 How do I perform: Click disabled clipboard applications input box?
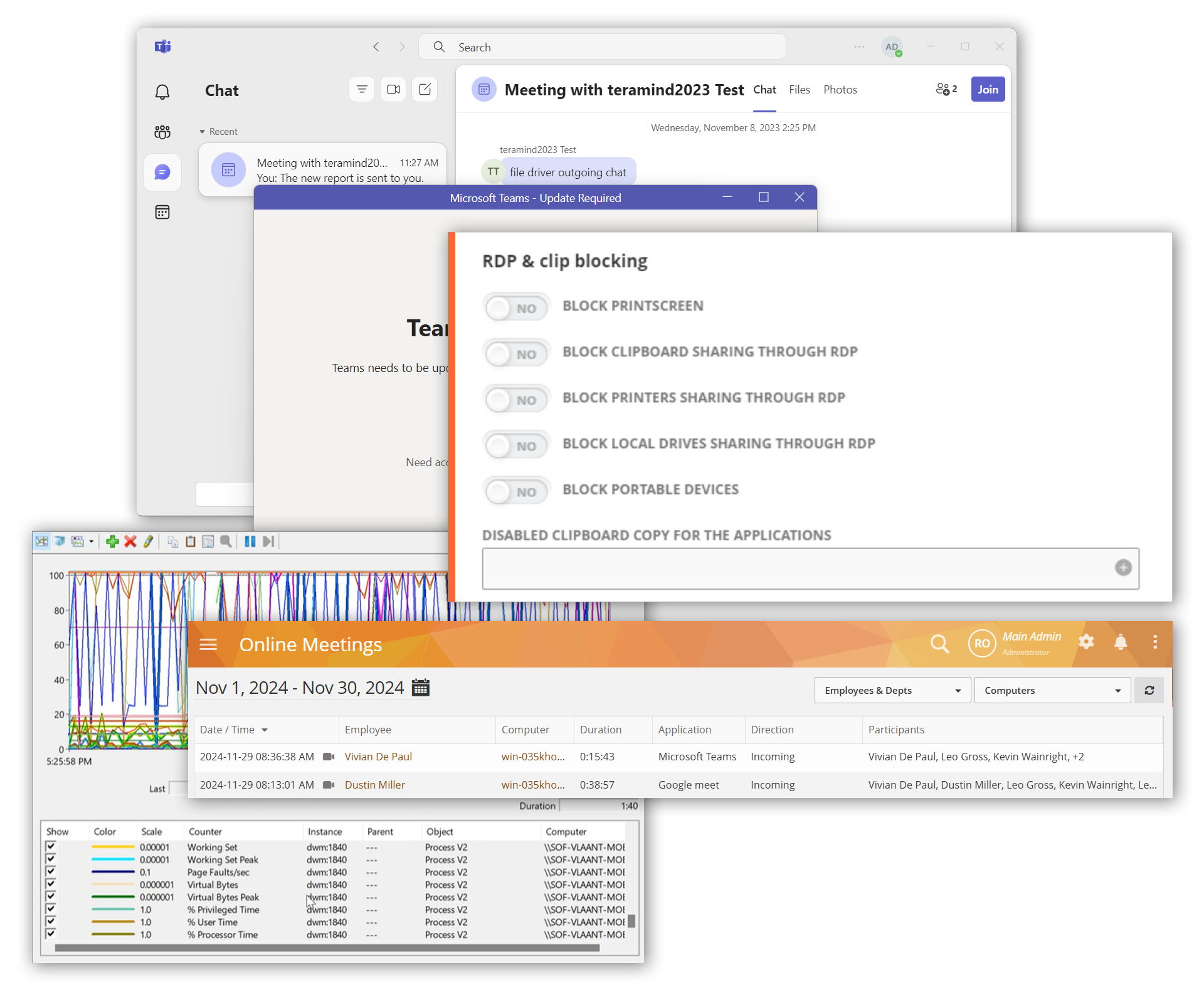[x=810, y=568]
